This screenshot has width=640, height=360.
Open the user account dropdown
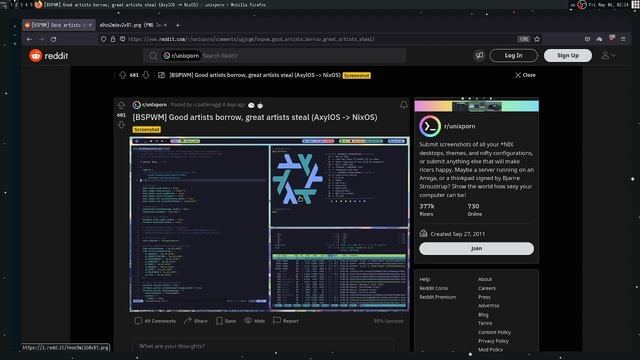[x=608, y=56]
